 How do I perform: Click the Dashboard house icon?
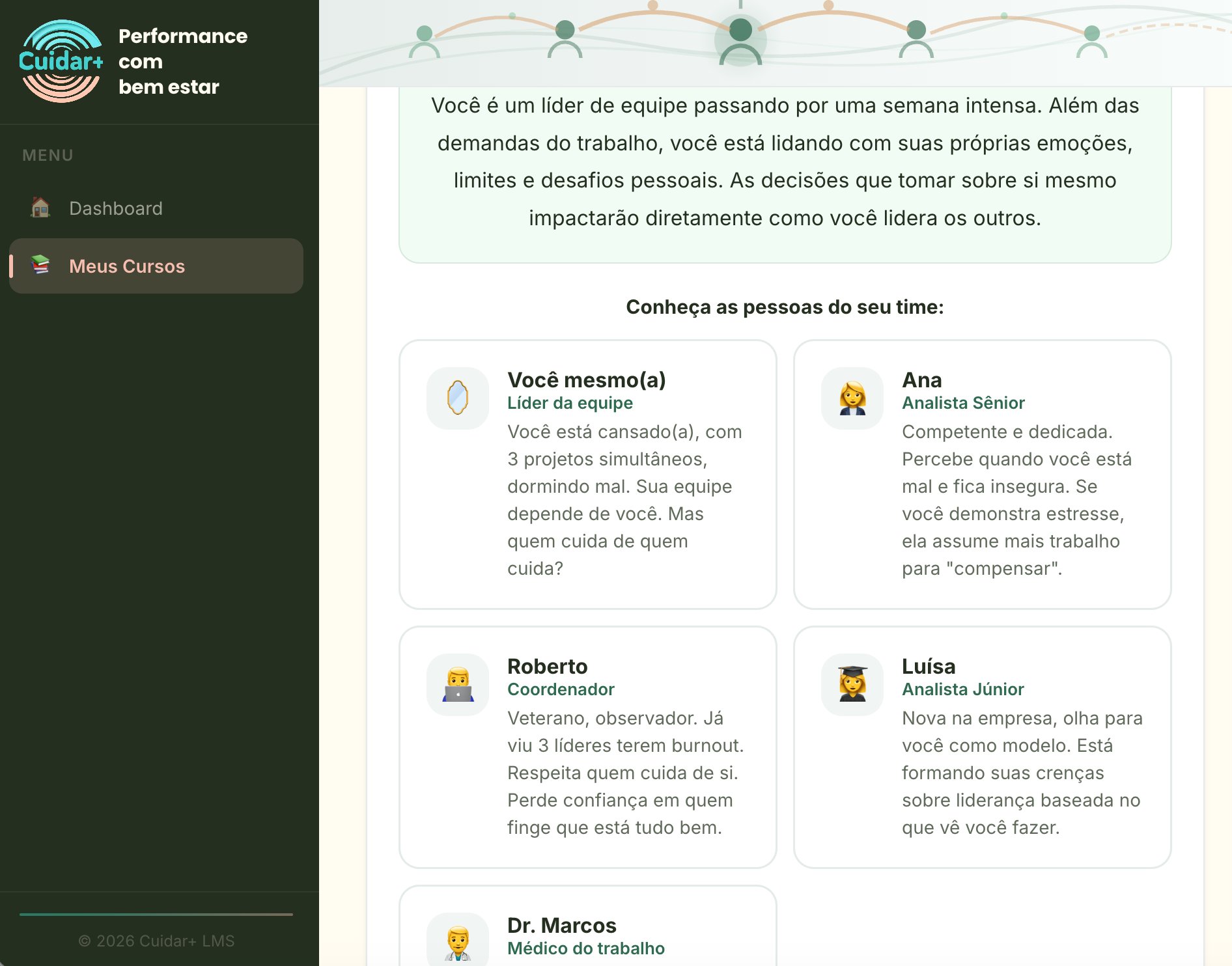point(40,208)
